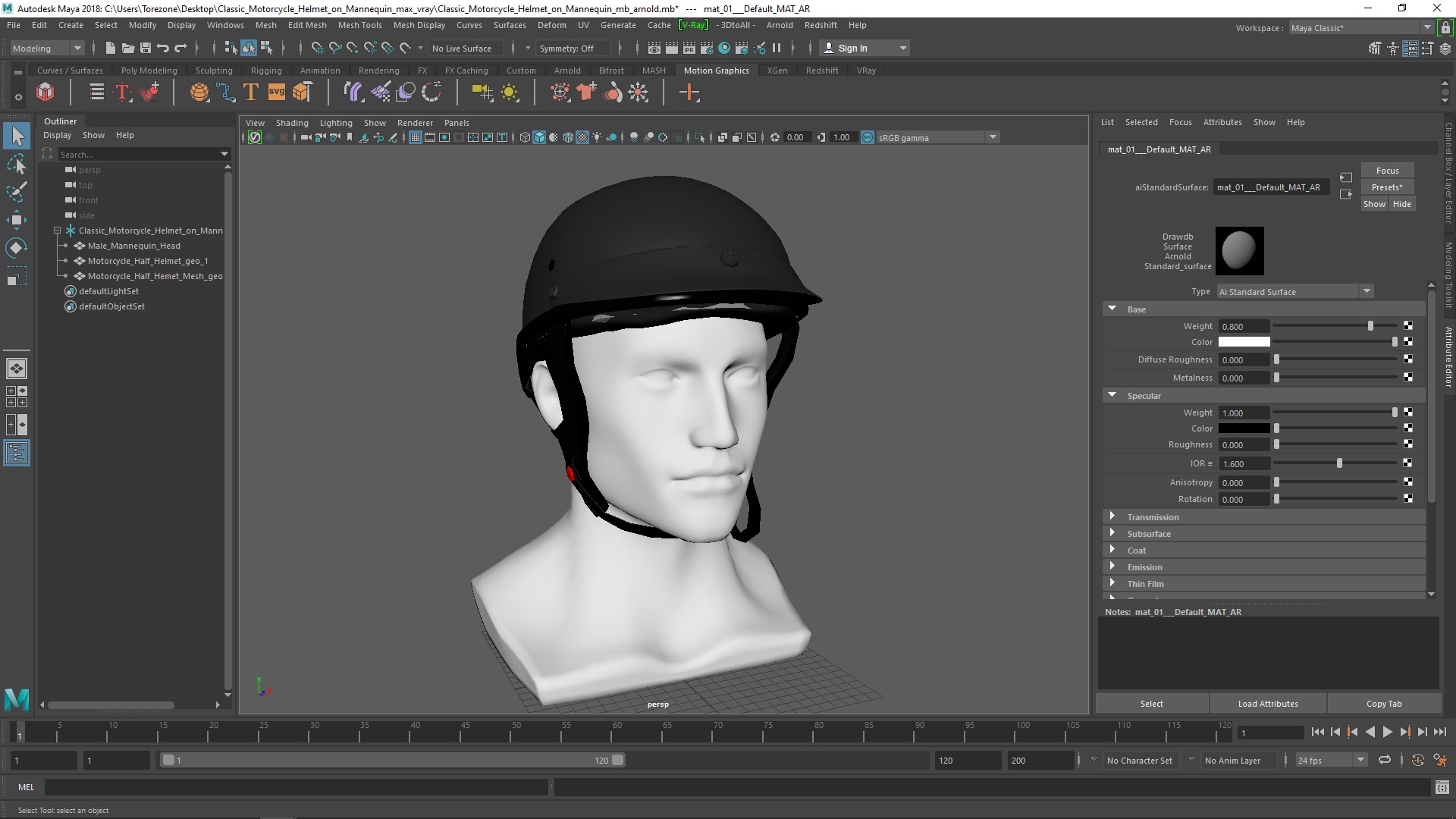Toggle wireframe cube icon in viewport
This screenshot has height=819, width=1456.
[525, 137]
